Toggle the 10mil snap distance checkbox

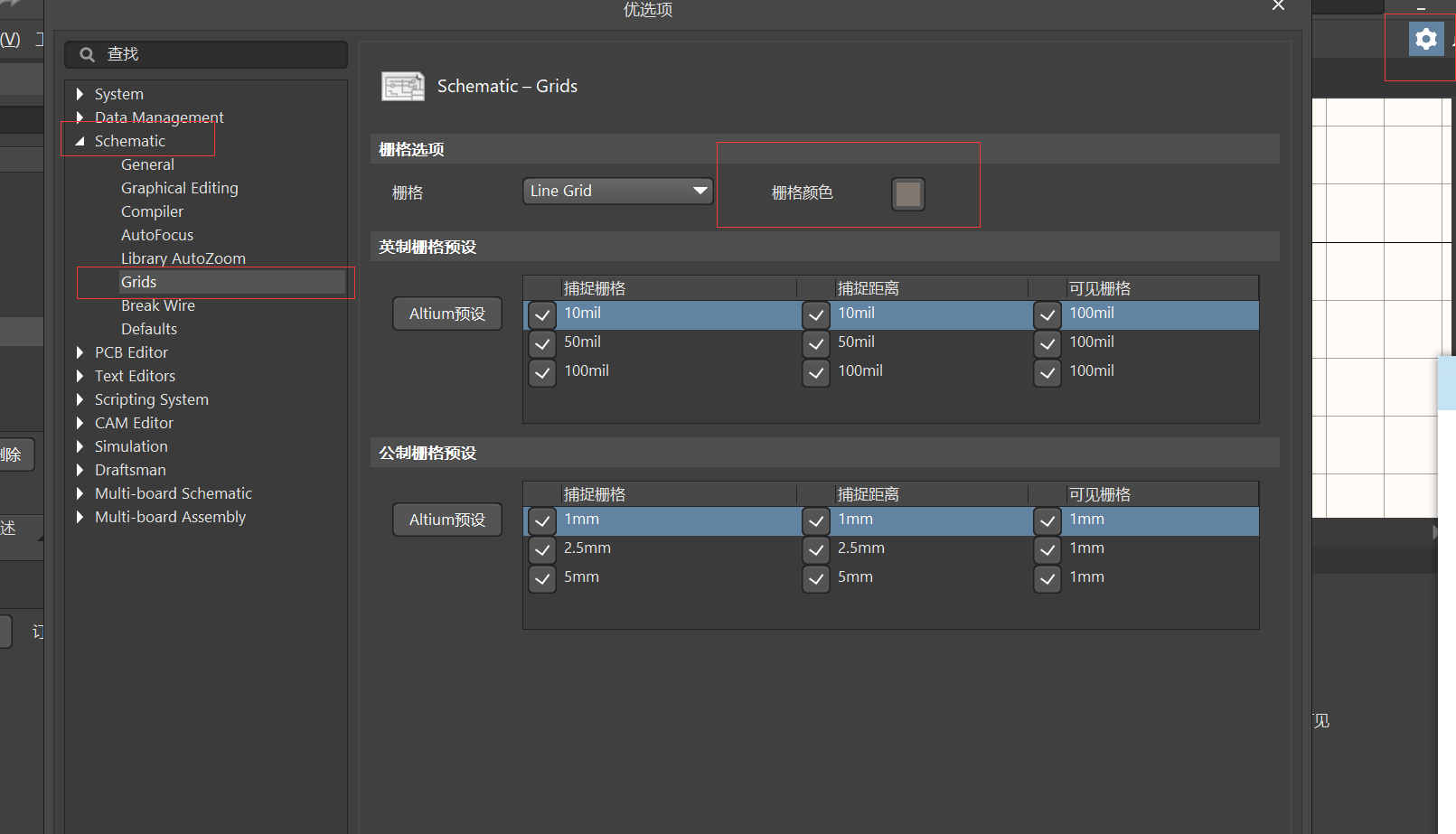click(x=816, y=315)
